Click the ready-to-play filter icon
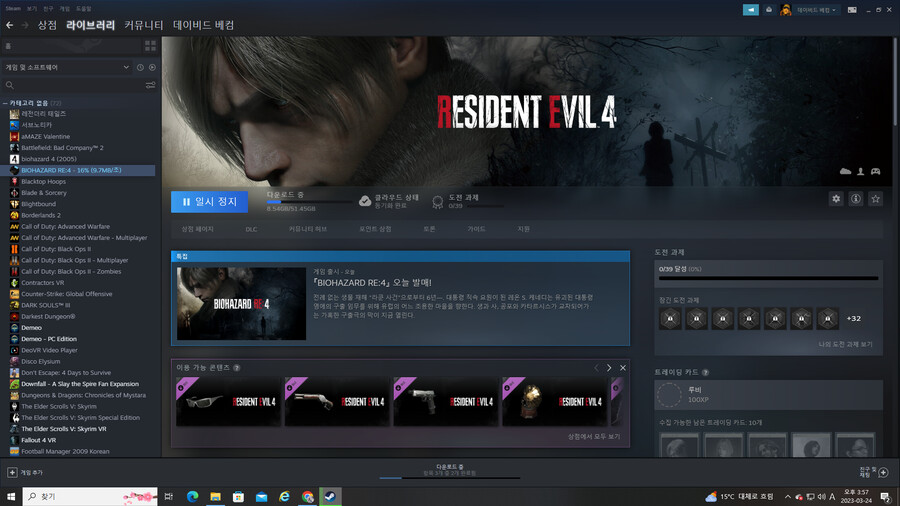 152,67
